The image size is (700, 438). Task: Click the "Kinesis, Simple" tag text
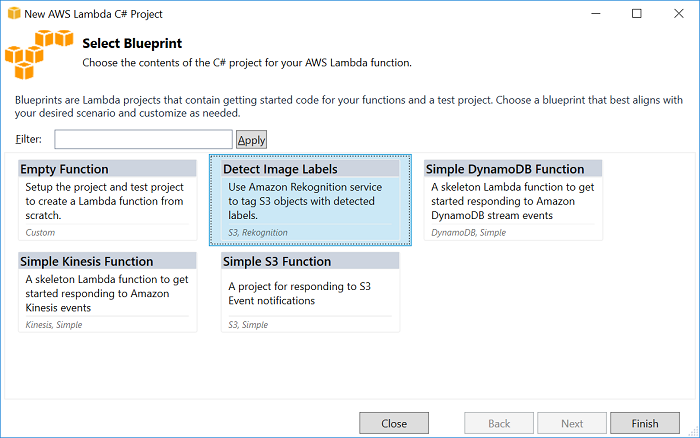pos(54,325)
